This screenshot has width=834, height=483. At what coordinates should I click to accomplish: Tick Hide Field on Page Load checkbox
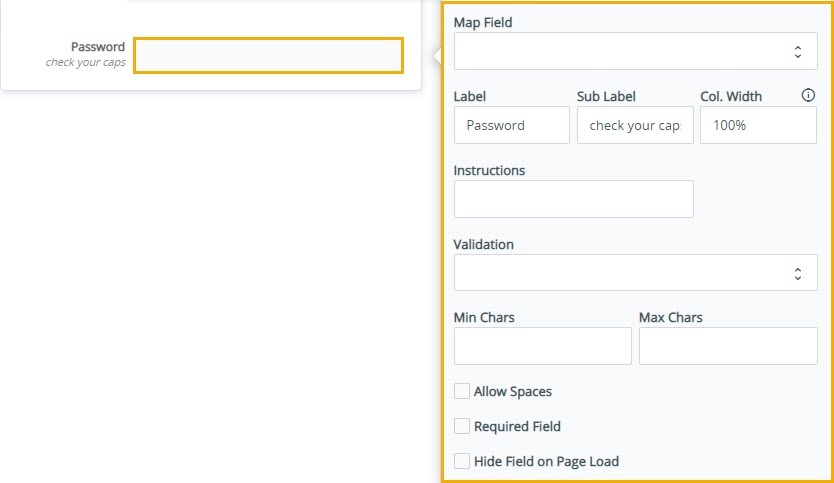(x=462, y=461)
